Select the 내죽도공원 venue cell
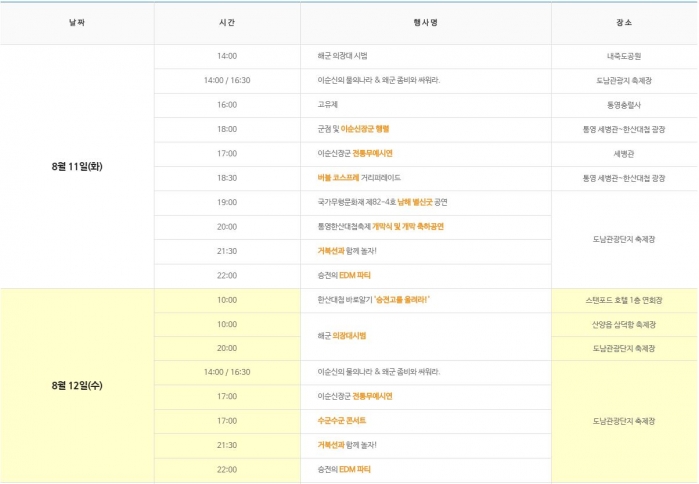The width and height of the screenshot is (699, 484). click(624, 57)
